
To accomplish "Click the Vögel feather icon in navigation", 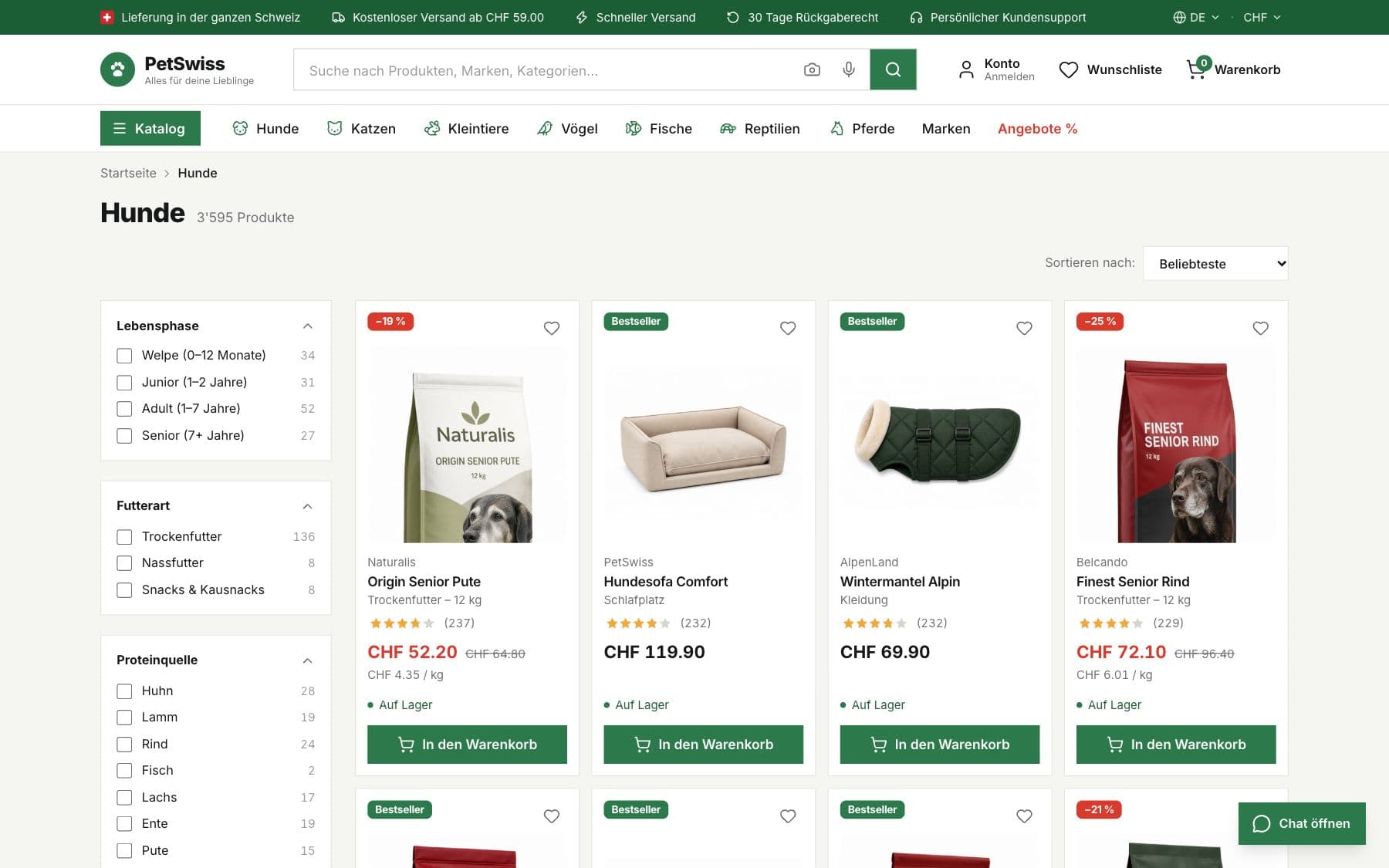I will tap(545, 128).
